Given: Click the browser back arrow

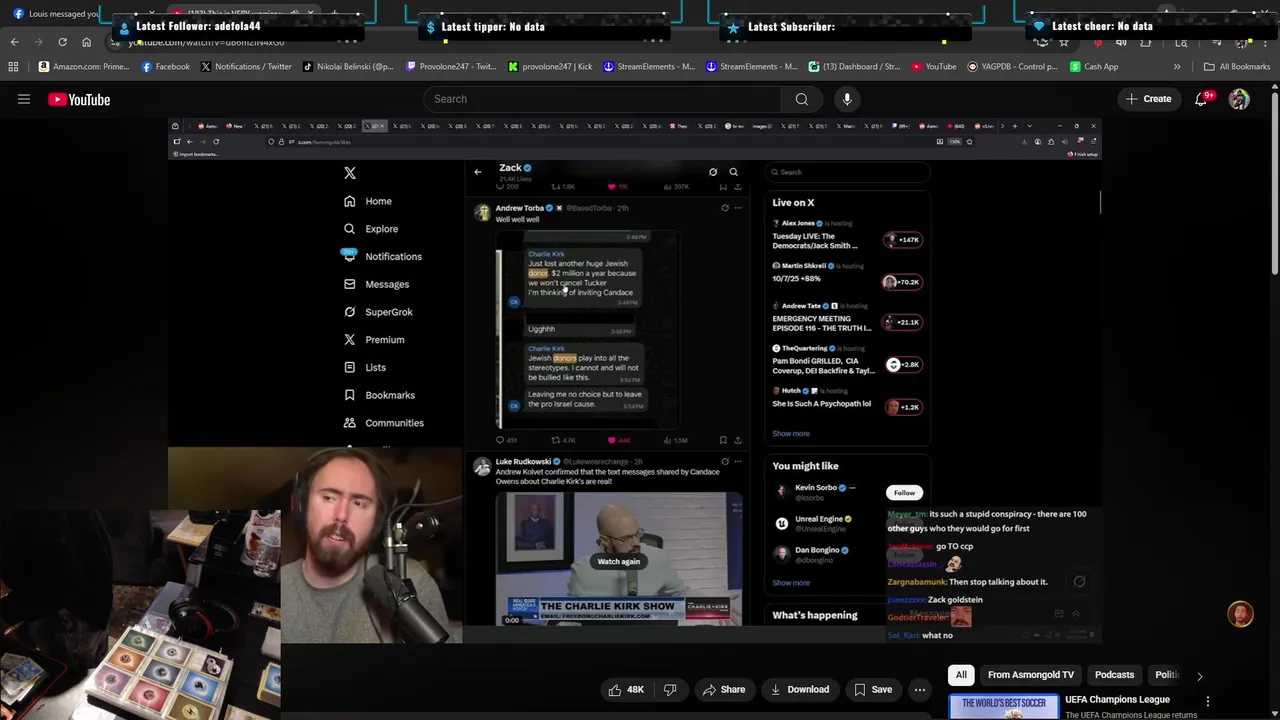Looking at the screenshot, I should [x=14, y=42].
